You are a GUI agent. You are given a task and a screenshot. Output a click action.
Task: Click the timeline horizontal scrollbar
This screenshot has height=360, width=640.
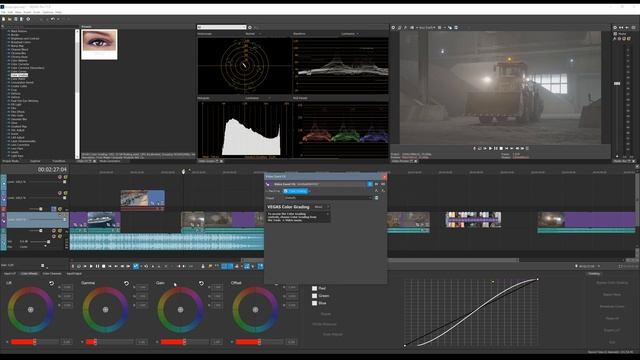click(x=380, y=260)
